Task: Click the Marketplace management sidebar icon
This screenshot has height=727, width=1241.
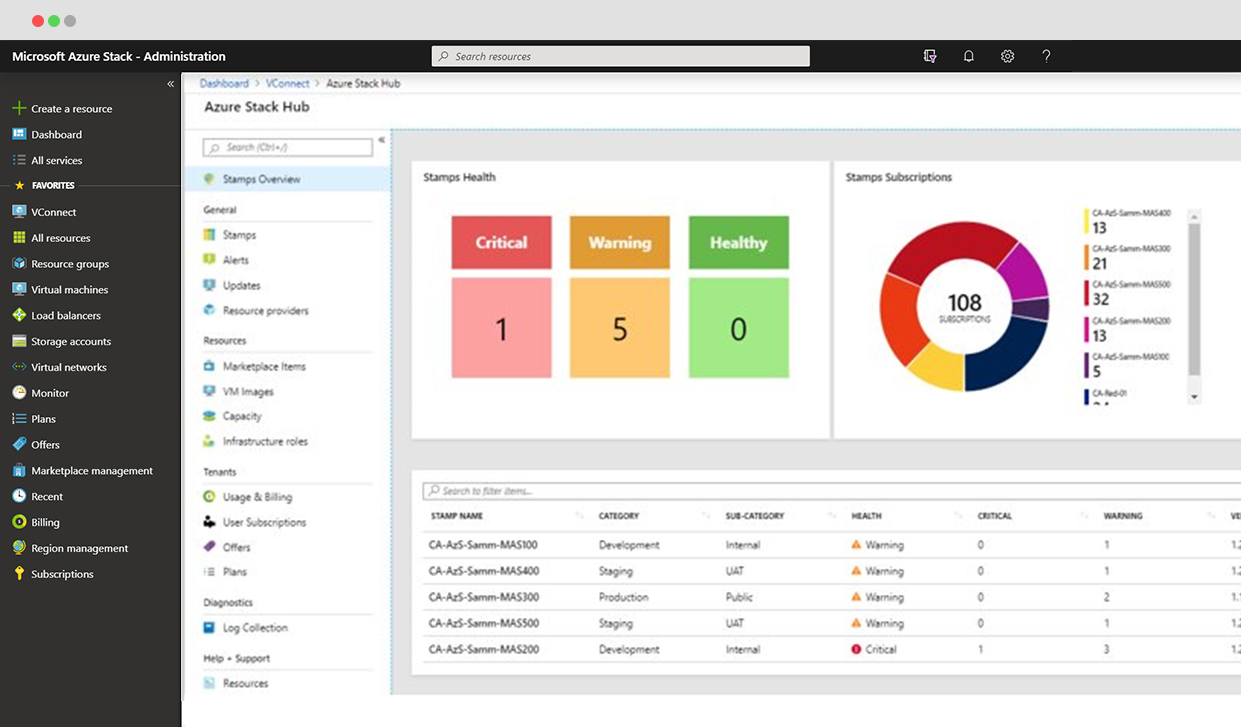Action: coord(19,470)
